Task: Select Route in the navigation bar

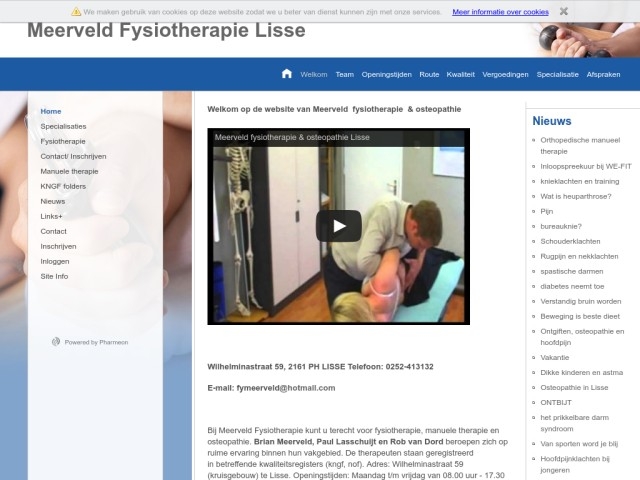Action: 429,74
